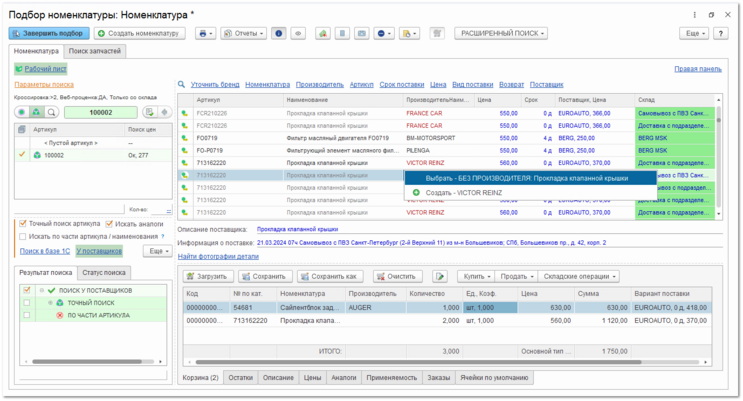Check the ТОЧНЫЙ ПОИСК checkbox
The image size is (743, 401).
[27, 302]
